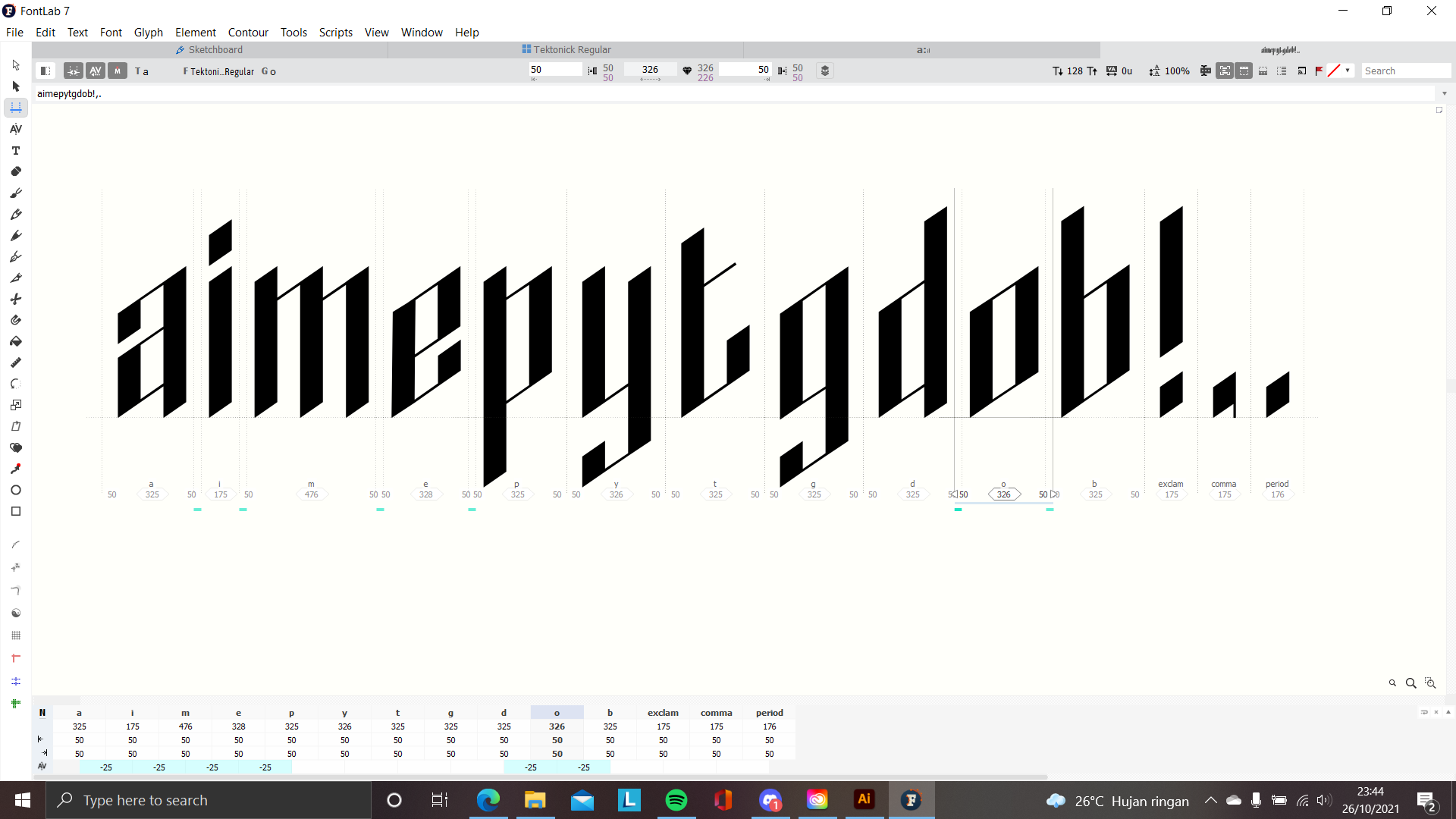Increase text size with T-up icon

coord(1092,71)
